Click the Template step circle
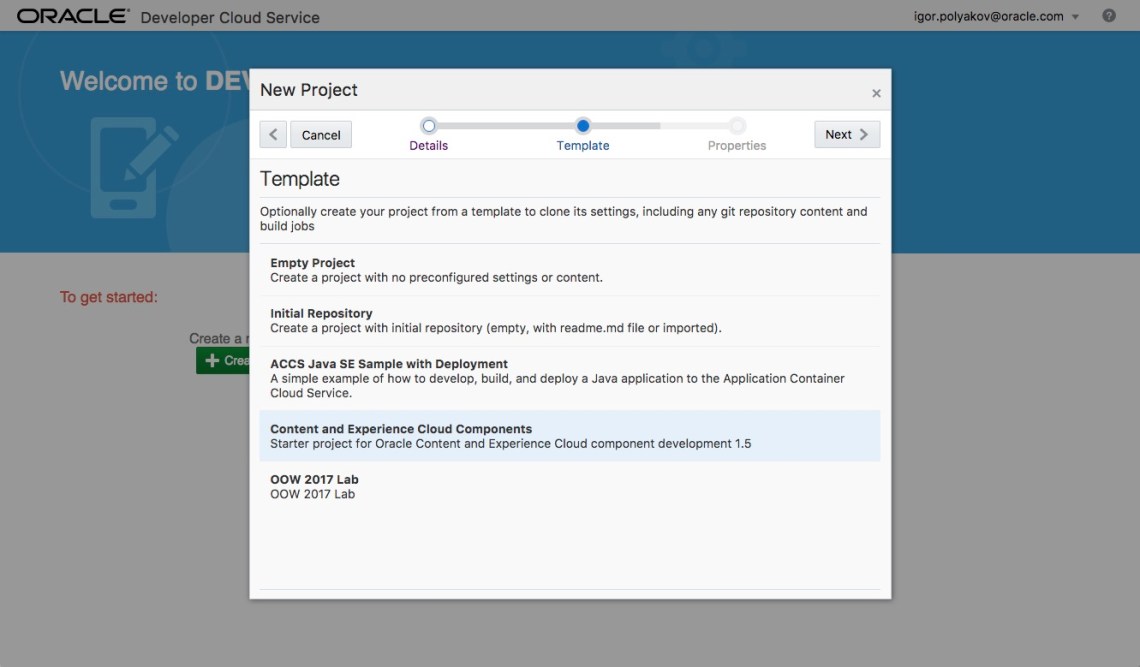Screen dimensions: 1140x667 click(583, 126)
